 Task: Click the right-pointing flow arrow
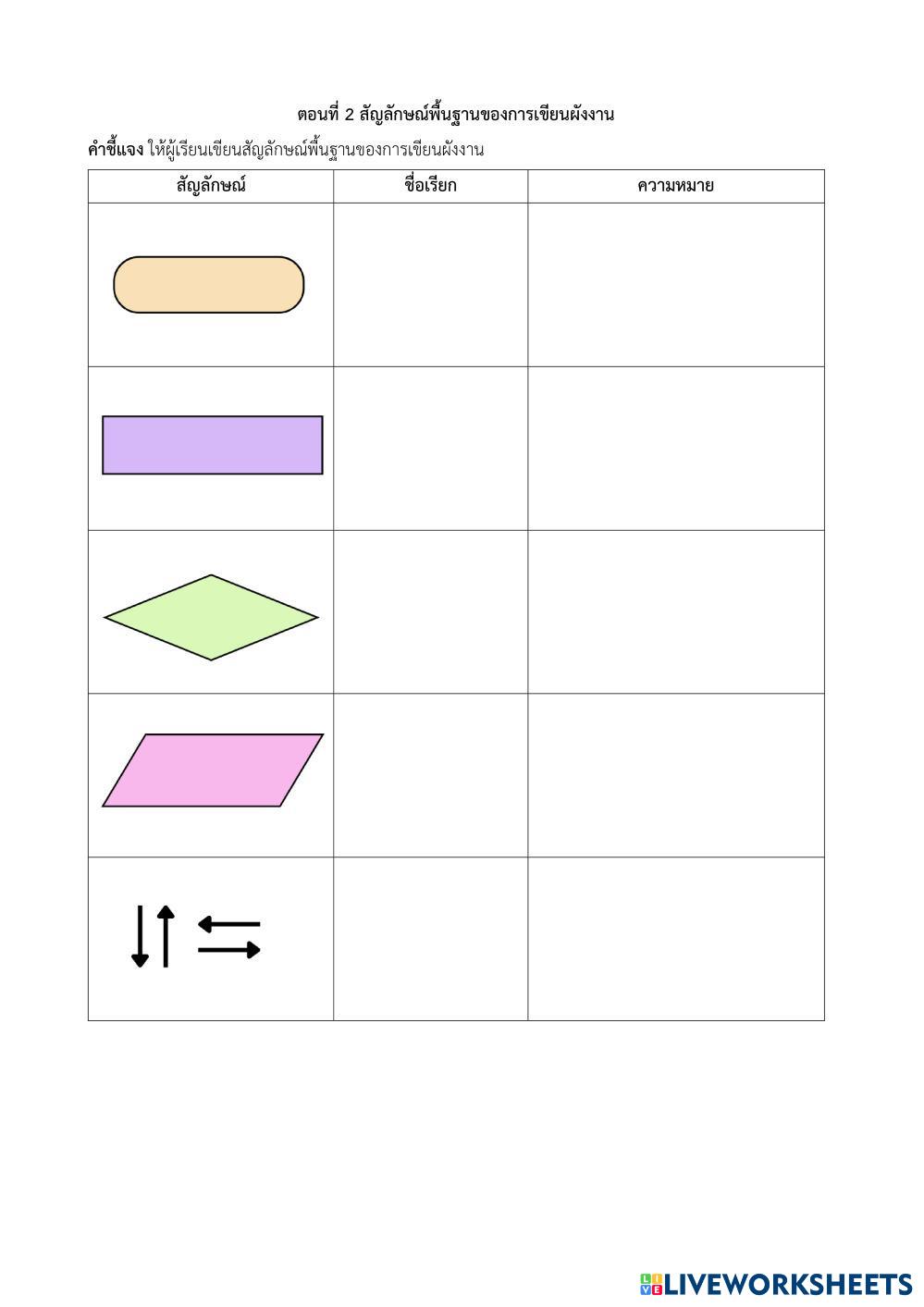coord(229,950)
